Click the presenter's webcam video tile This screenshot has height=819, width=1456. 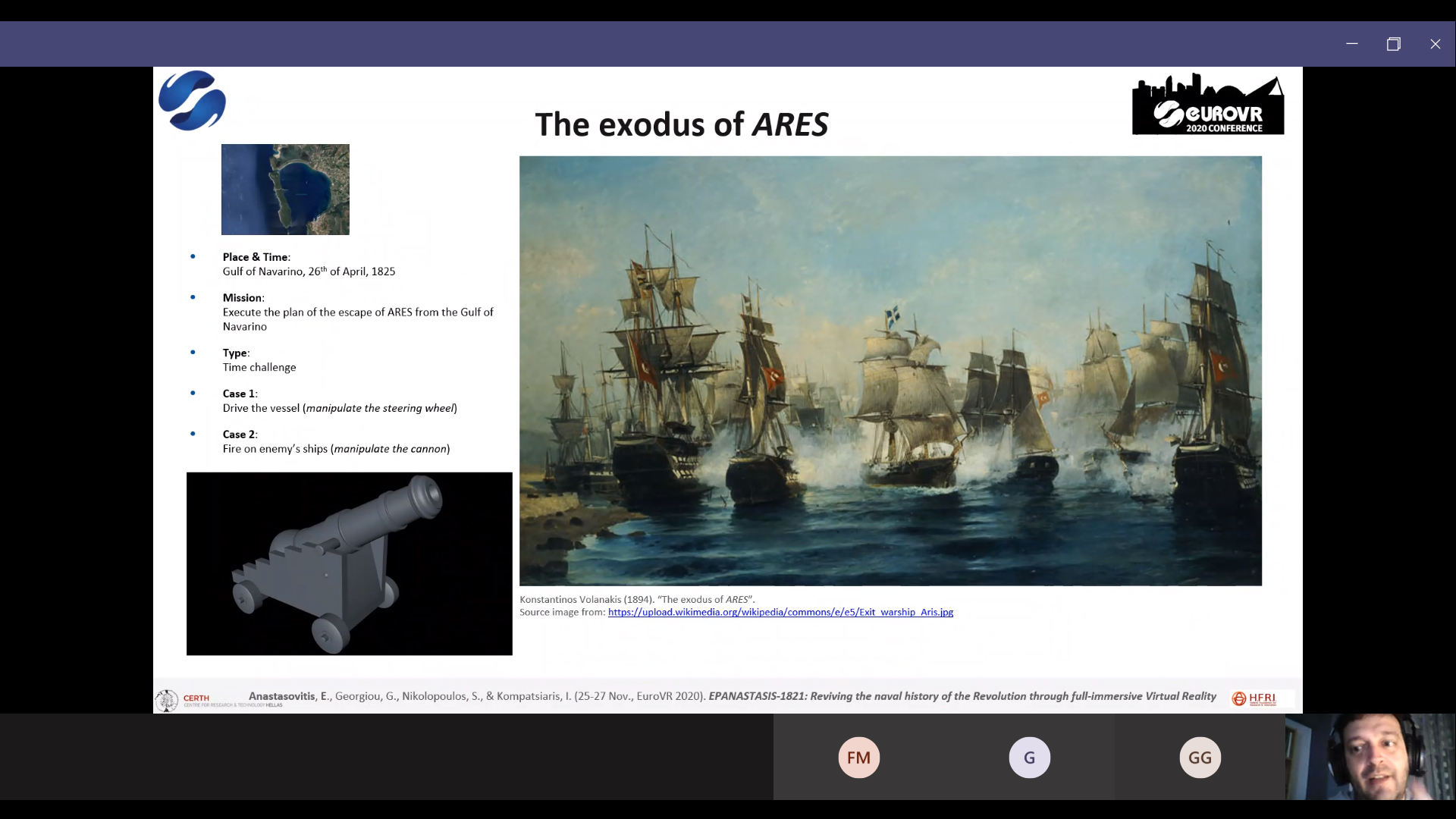[1370, 757]
